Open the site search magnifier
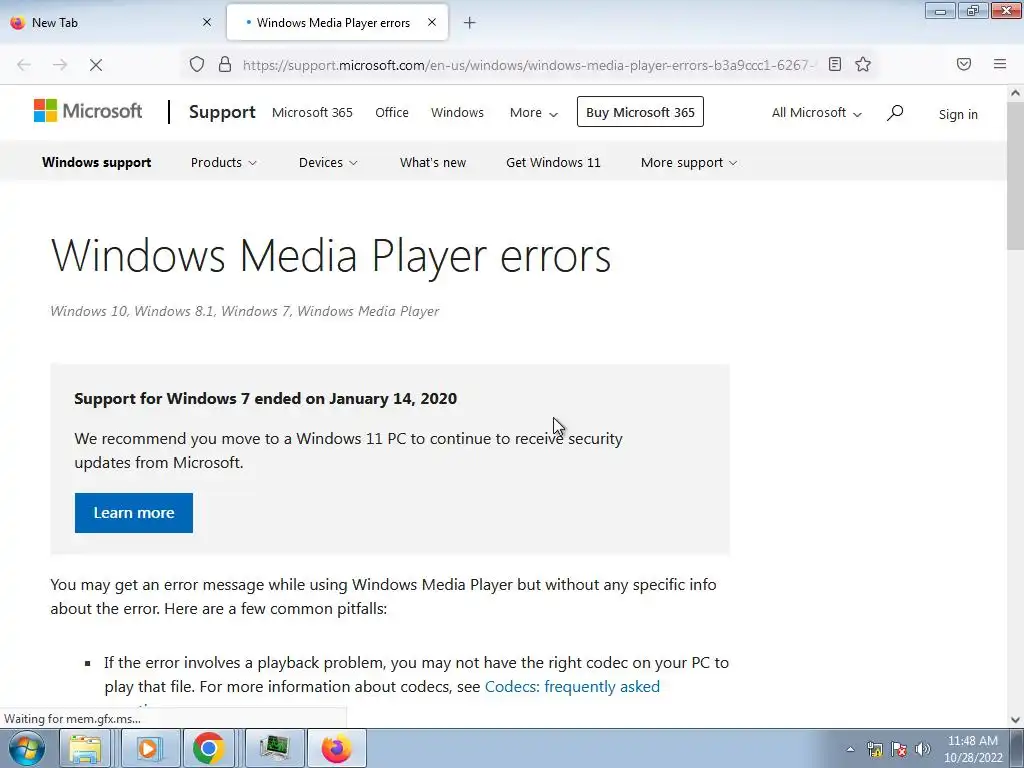The image size is (1024, 768). [895, 113]
